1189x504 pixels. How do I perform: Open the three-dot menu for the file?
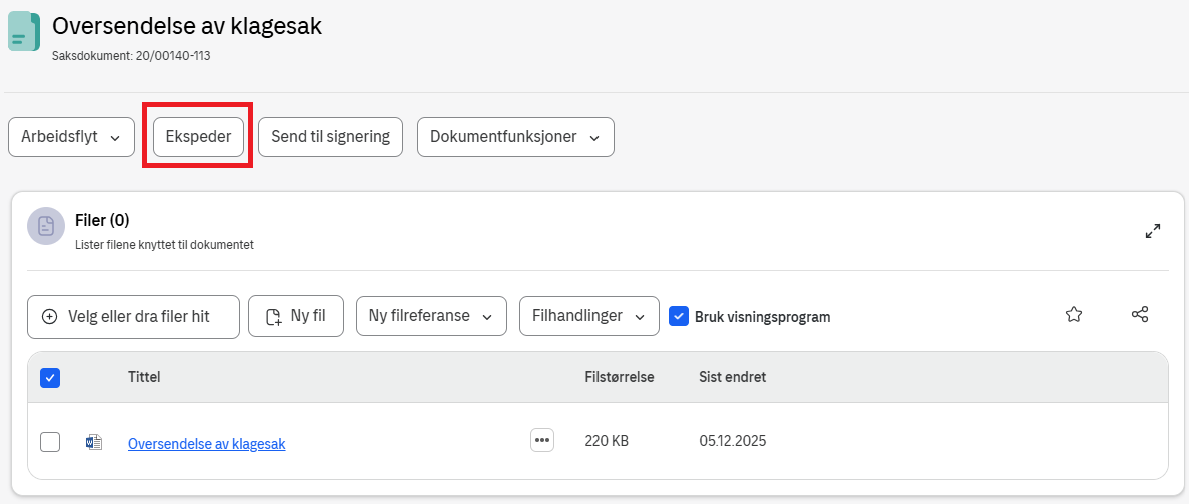[x=542, y=441]
